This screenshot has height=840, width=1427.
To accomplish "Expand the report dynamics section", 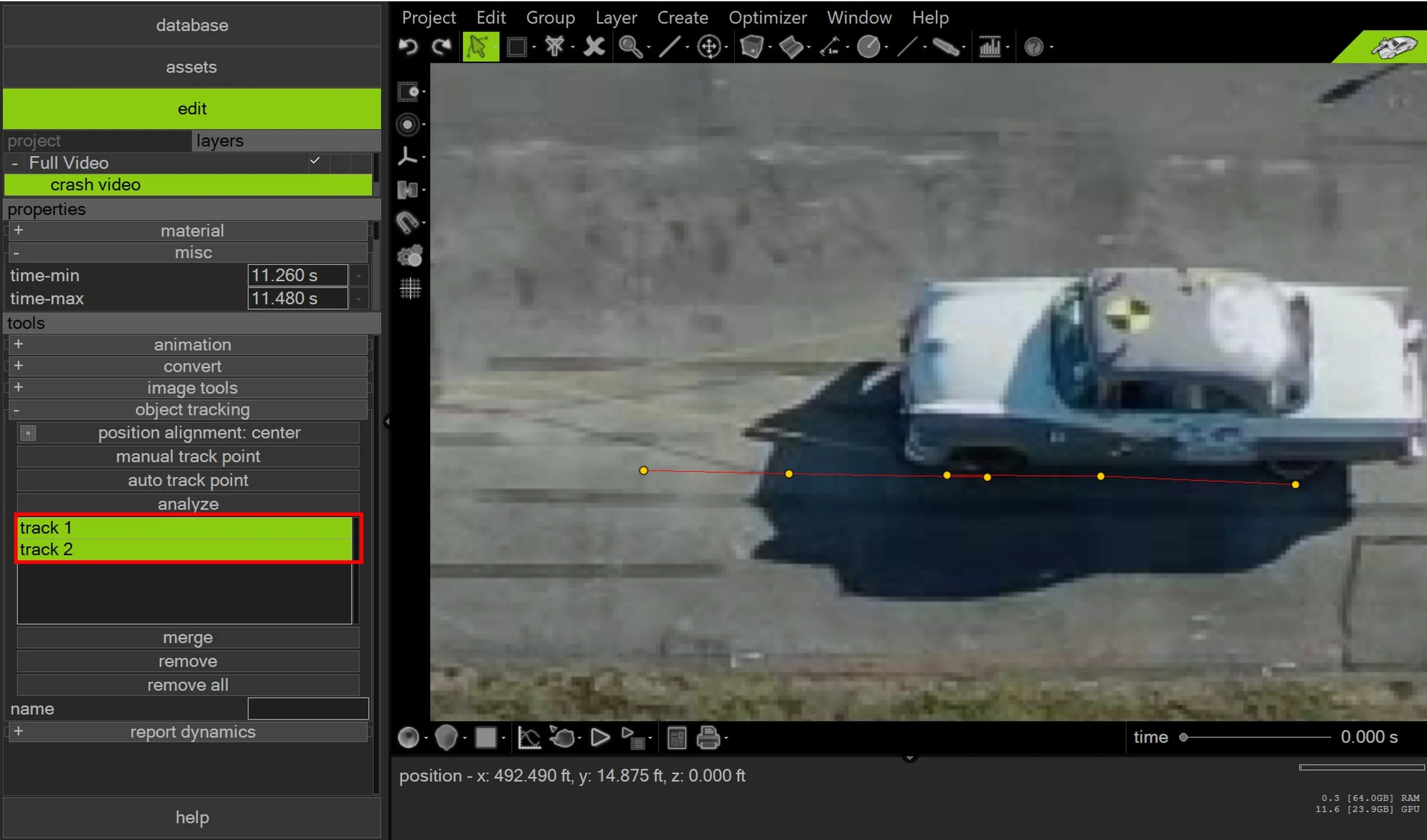I will tap(18, 731).
